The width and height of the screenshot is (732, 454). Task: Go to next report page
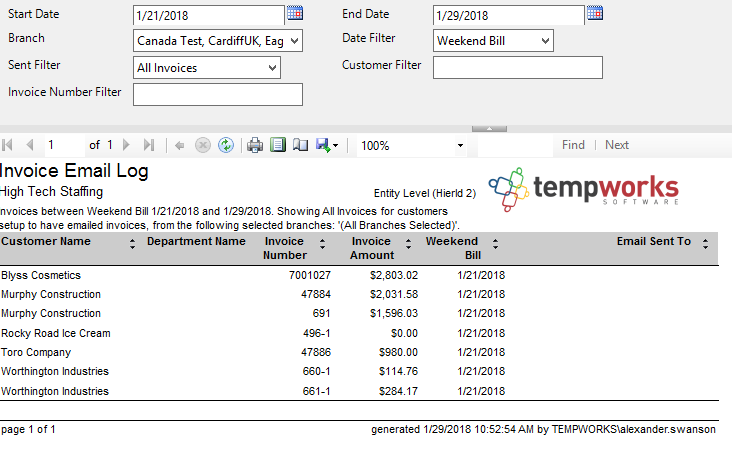(x=126, y=145)
